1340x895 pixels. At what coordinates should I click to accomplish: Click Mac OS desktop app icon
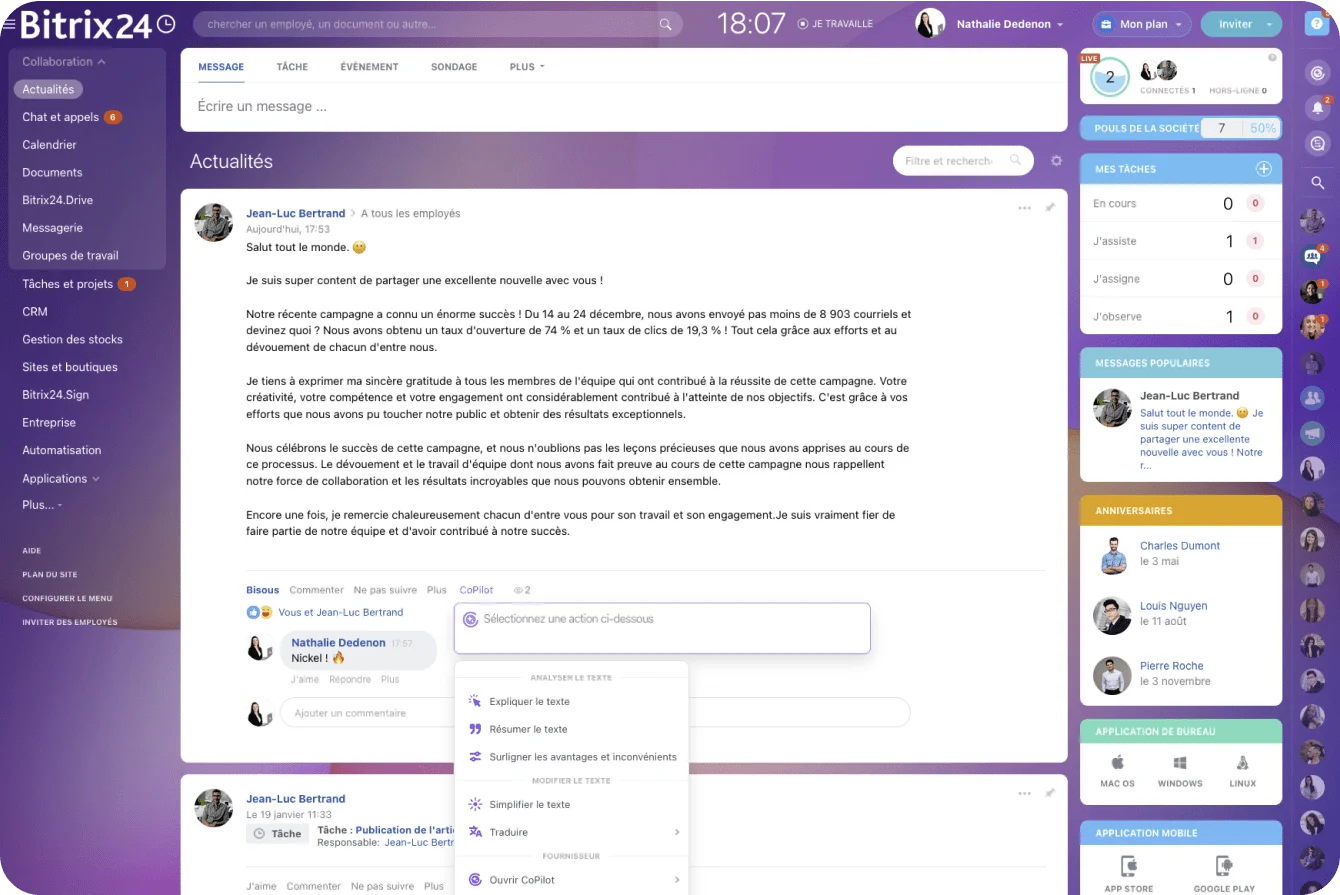click(x=1118, y=762)
